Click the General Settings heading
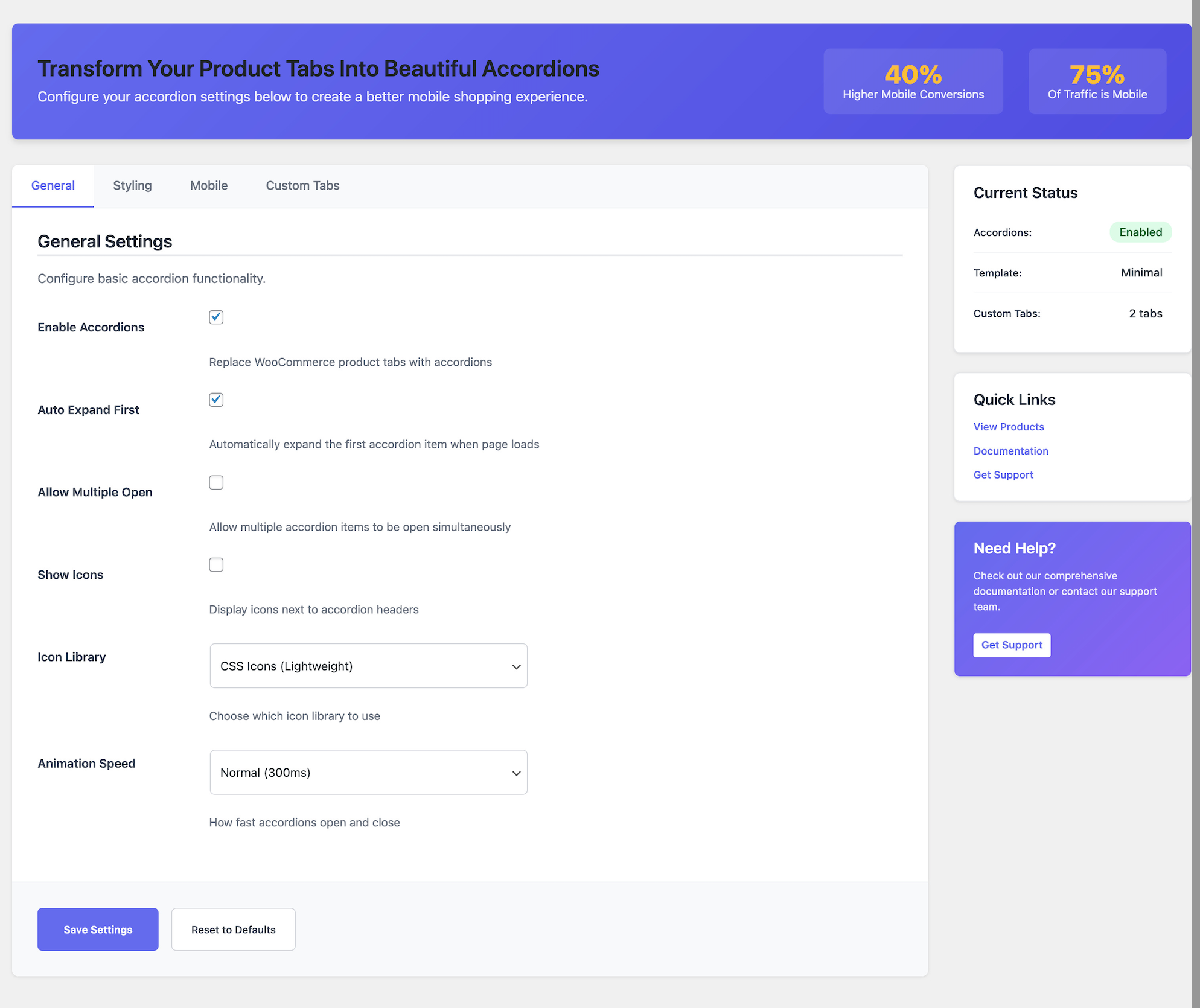 coord(105,241)
